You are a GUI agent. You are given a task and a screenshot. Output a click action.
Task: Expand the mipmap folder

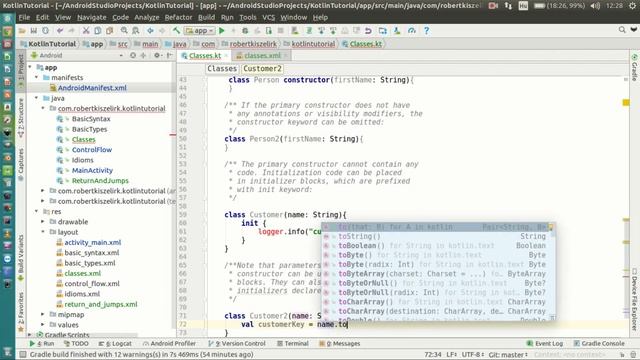[43, 314]
